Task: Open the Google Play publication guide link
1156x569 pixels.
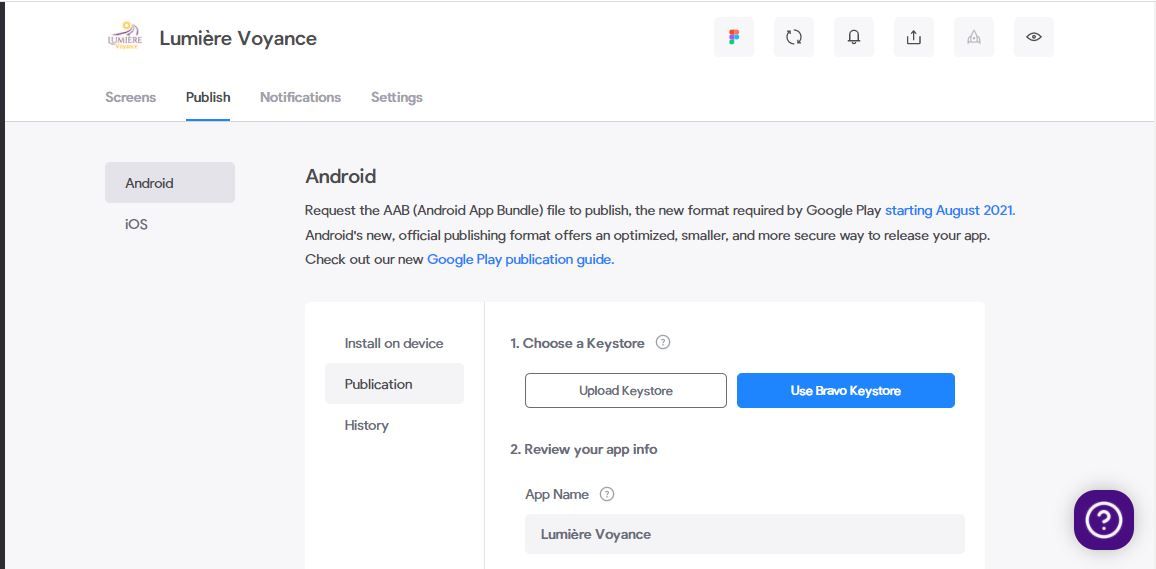Action: click(520, 259)
